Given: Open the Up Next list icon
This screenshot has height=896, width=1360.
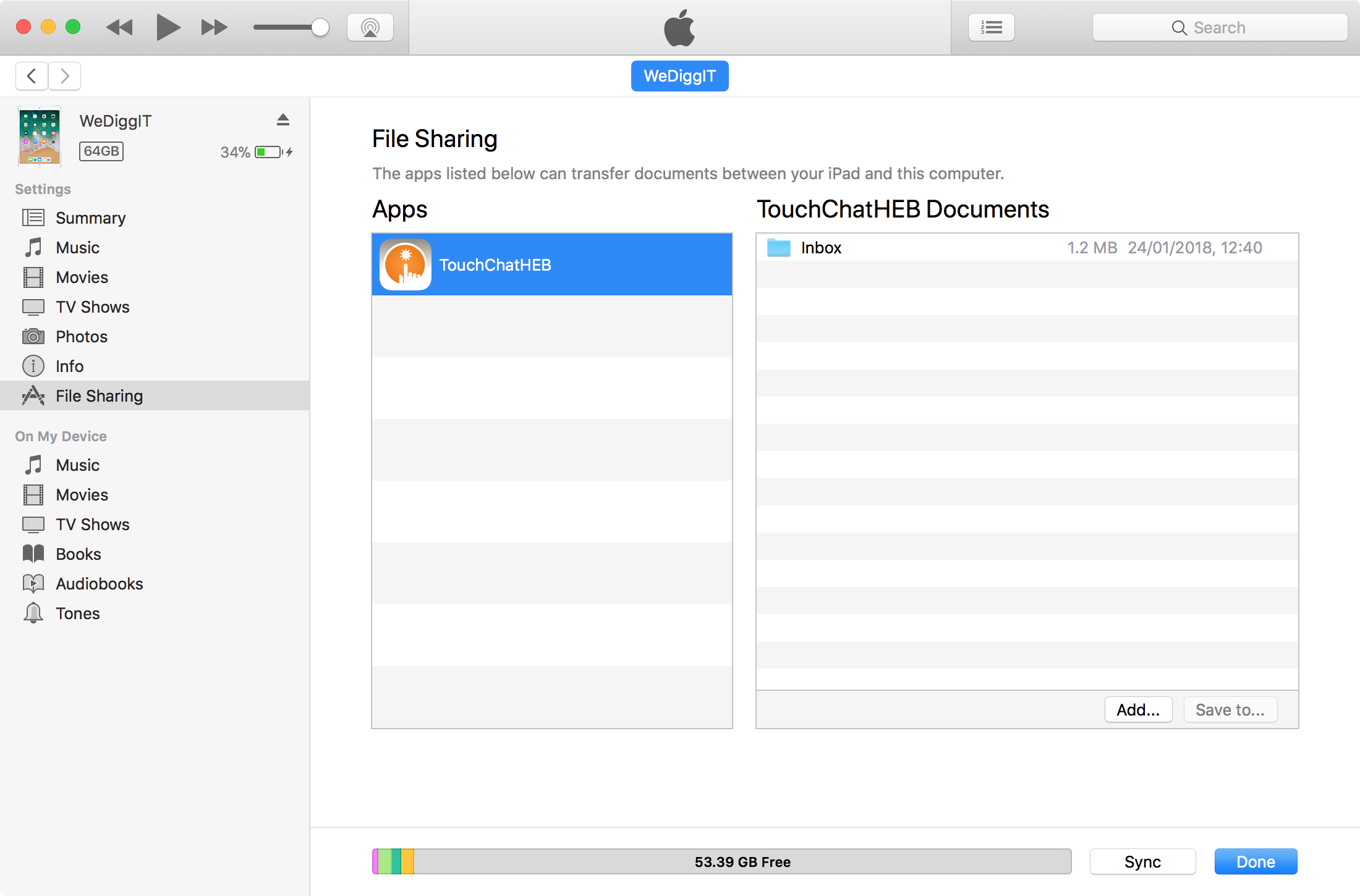Looking at the screenshot, I should click(x=991, y=28).
